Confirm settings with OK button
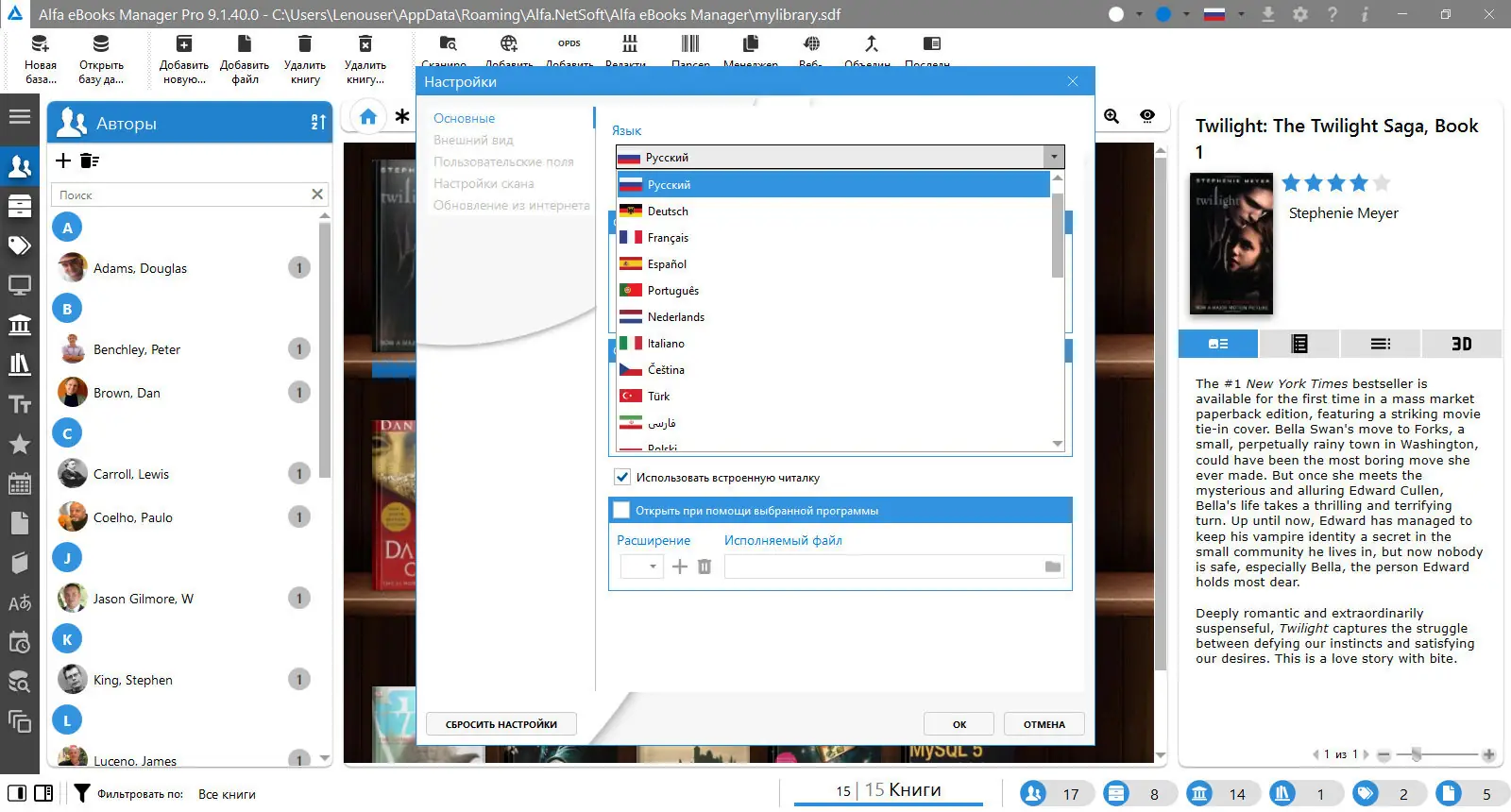This screenshot has height=812, width=1511. (959, 724)
